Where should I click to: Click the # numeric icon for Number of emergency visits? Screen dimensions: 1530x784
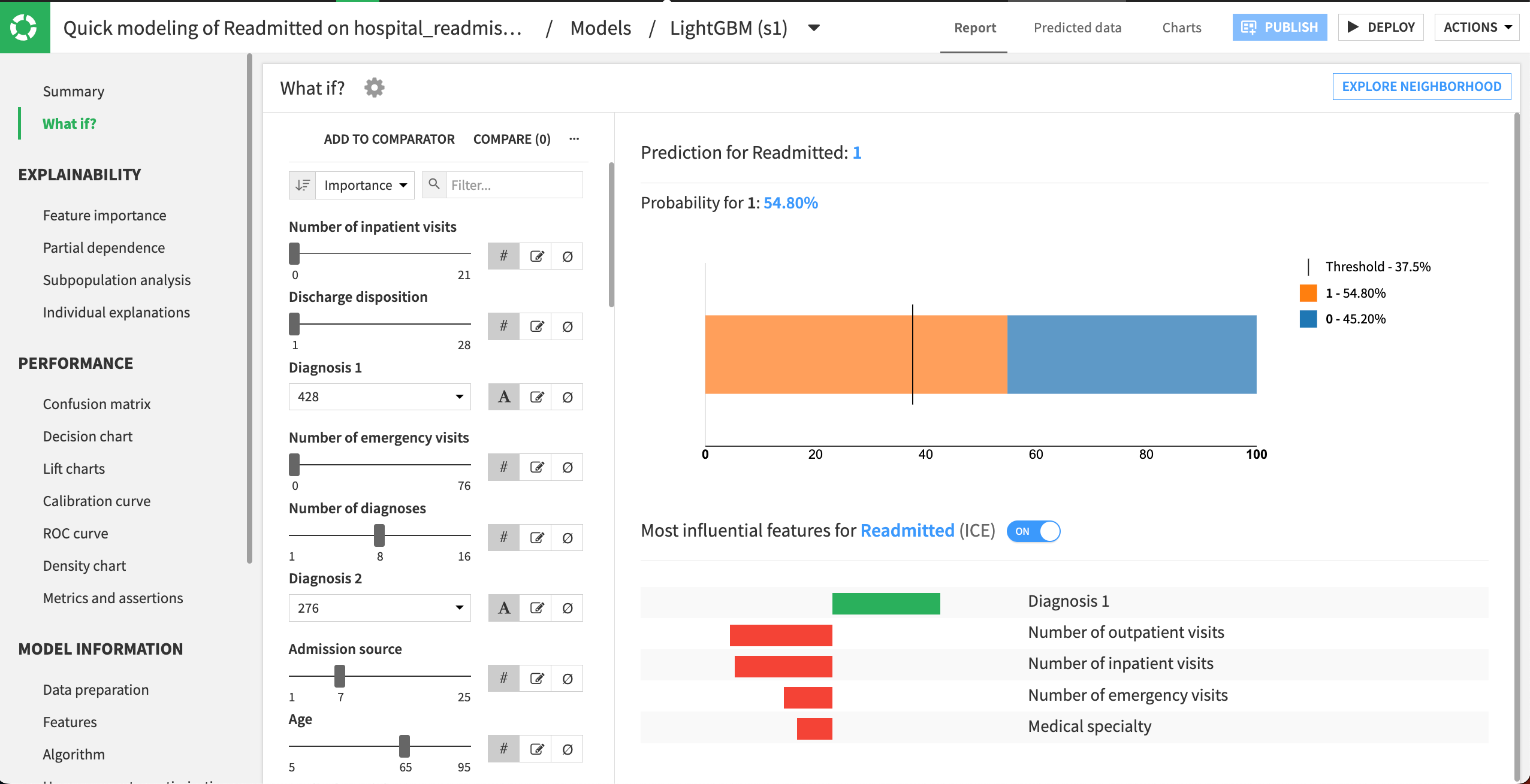coord(503,467)
